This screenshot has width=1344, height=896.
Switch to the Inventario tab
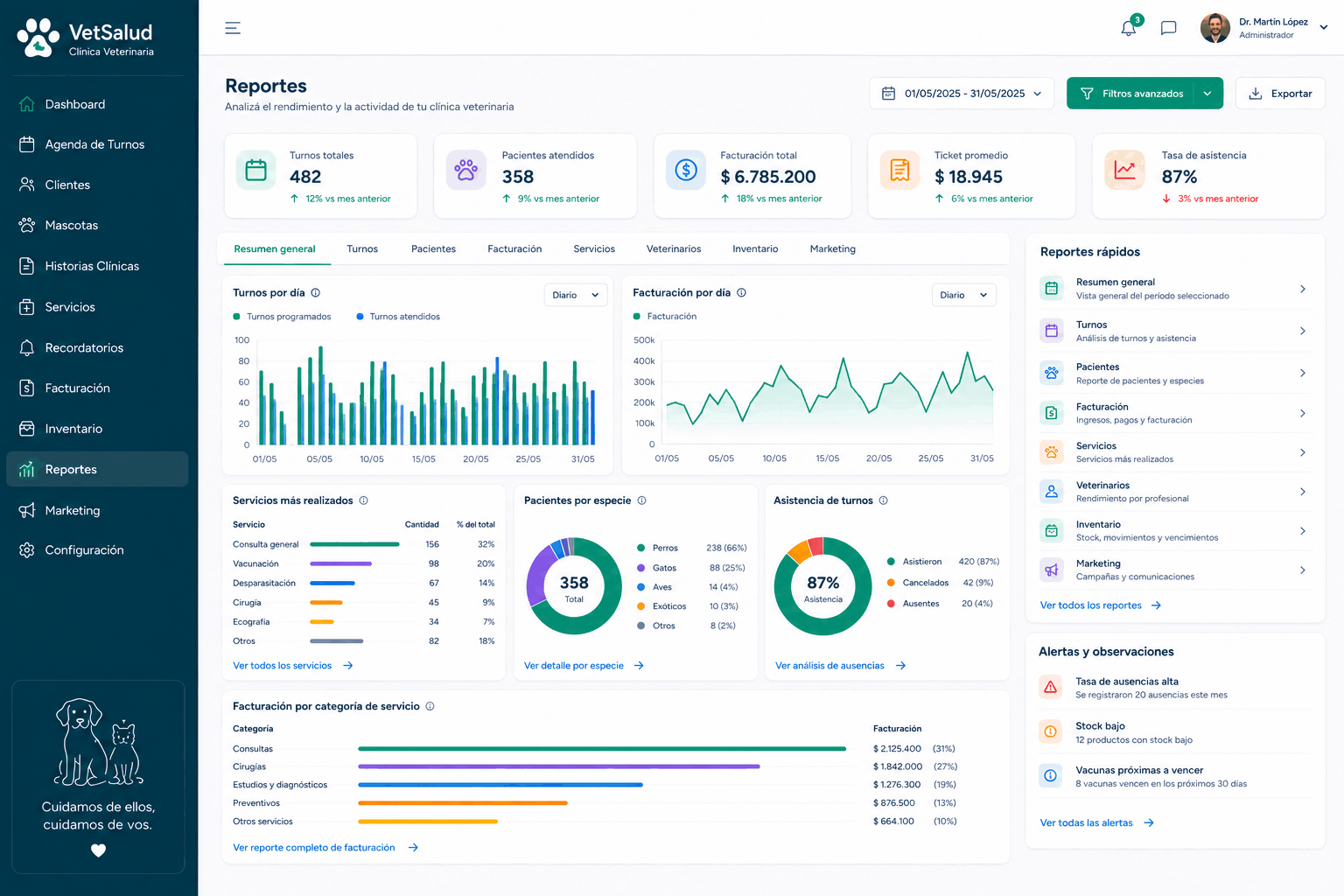click(755, 249)
